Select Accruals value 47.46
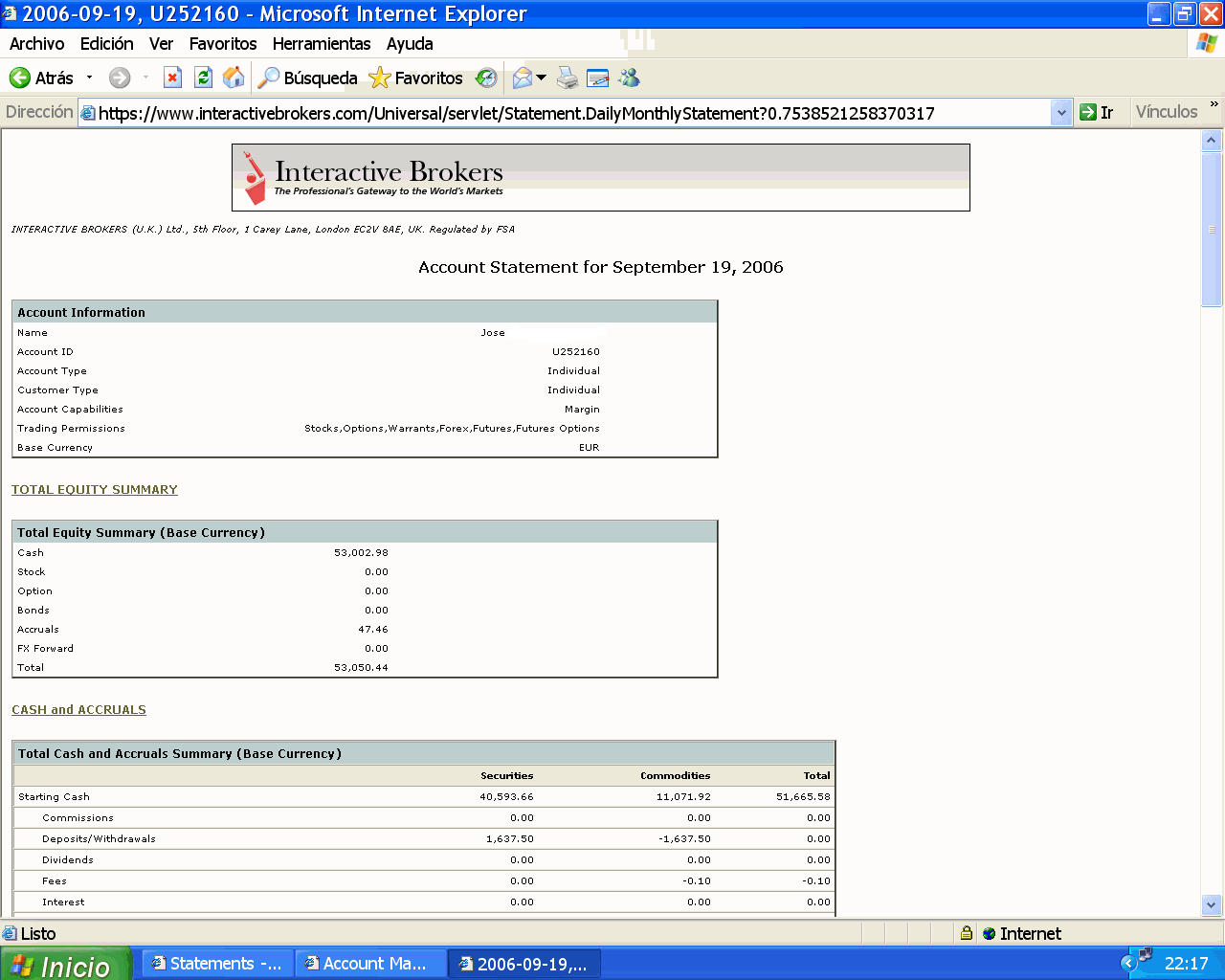 [x=373, y=630]
